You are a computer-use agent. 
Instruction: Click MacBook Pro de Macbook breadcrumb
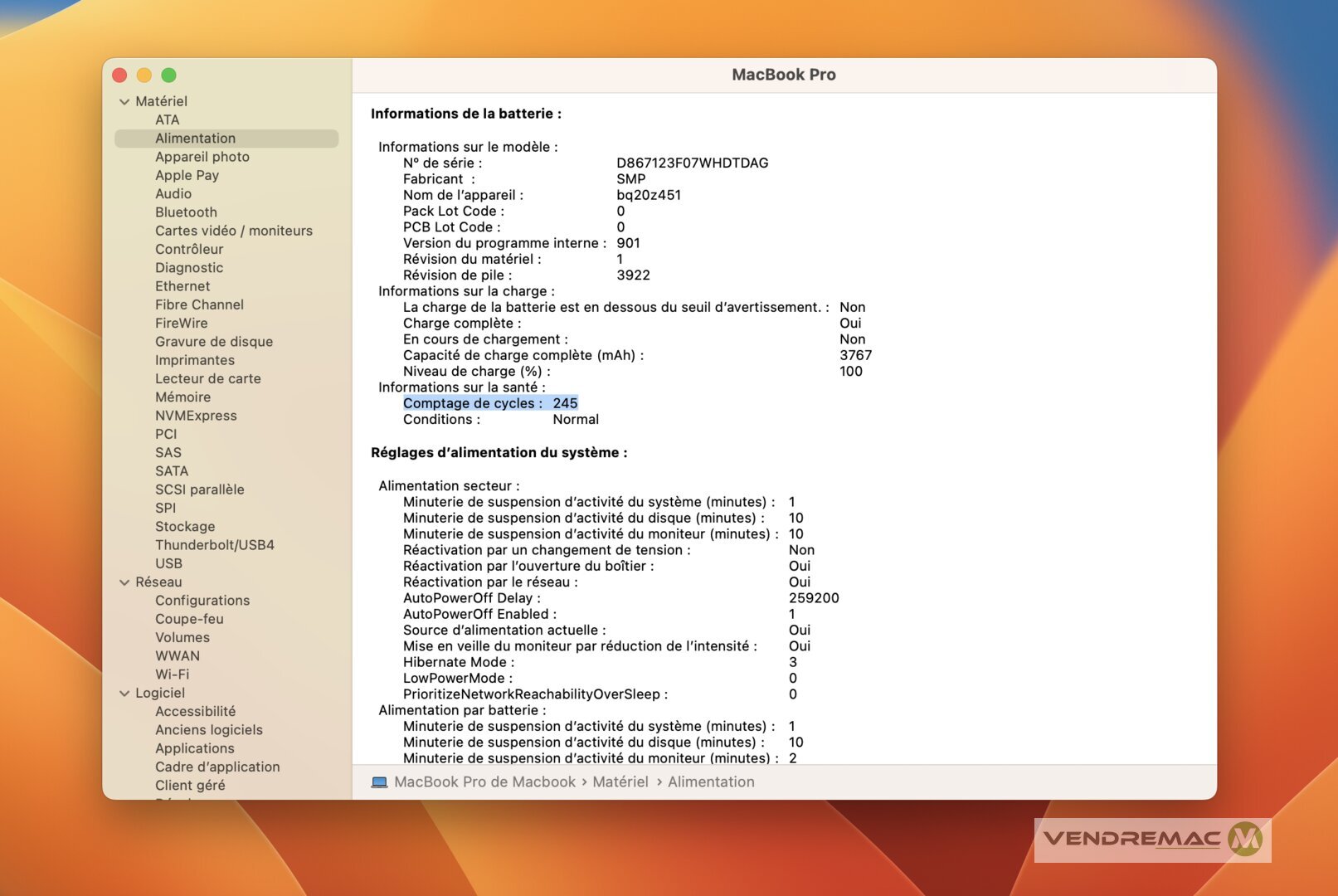point(484,782)
